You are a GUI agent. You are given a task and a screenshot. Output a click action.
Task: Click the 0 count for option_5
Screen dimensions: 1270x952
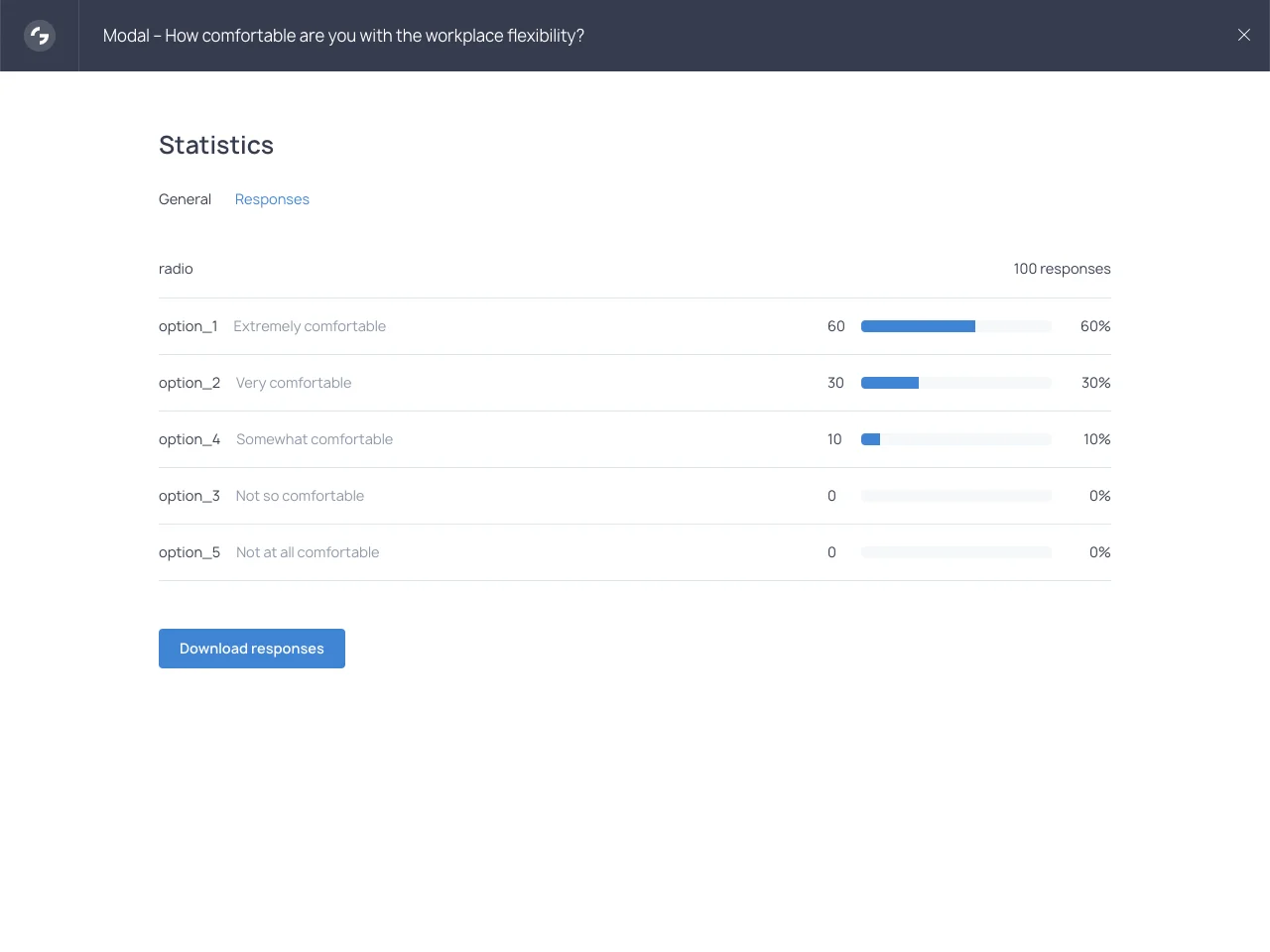[831, 552]
